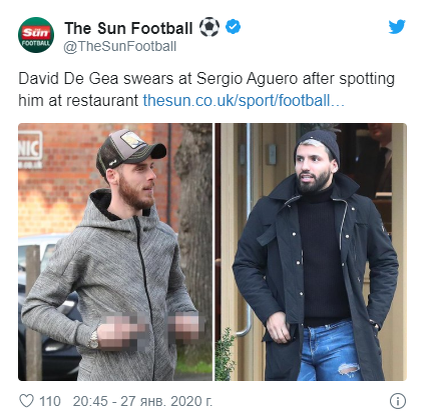The height and width of the screenshot is (416, 433).
Task: Like the tweet with the heart icon
Action: tap(26, 401)
